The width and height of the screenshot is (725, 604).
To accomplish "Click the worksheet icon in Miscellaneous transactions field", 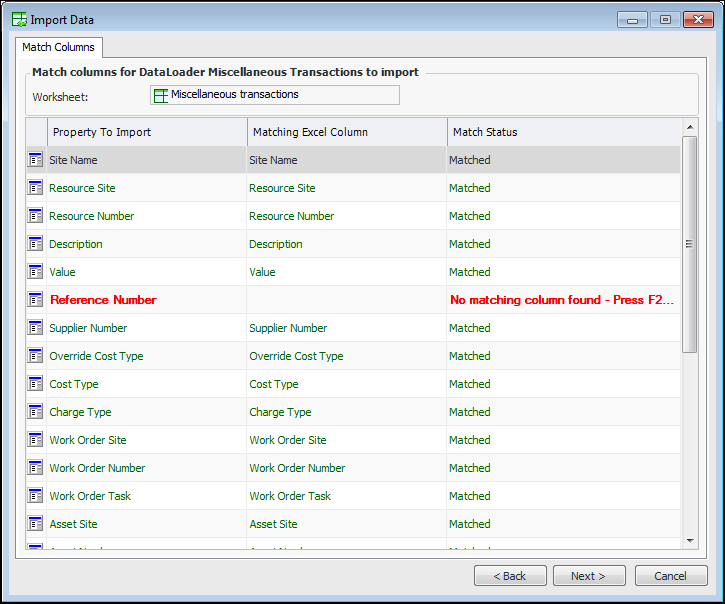I will coord(160,95).
